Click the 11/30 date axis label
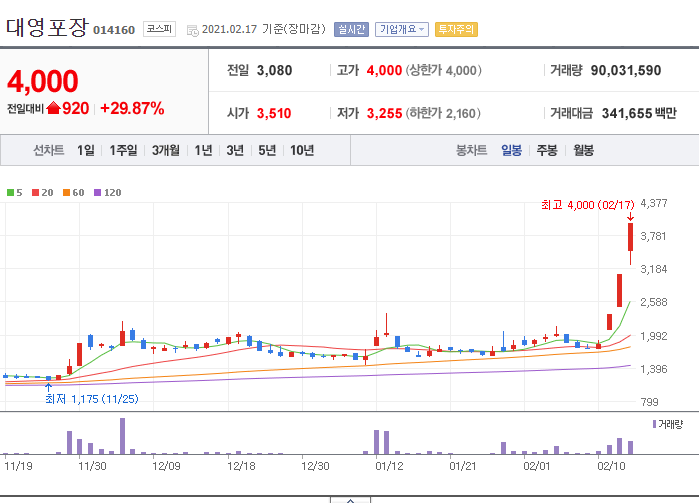This screenshot has height=503, width=699. [92, 466]
